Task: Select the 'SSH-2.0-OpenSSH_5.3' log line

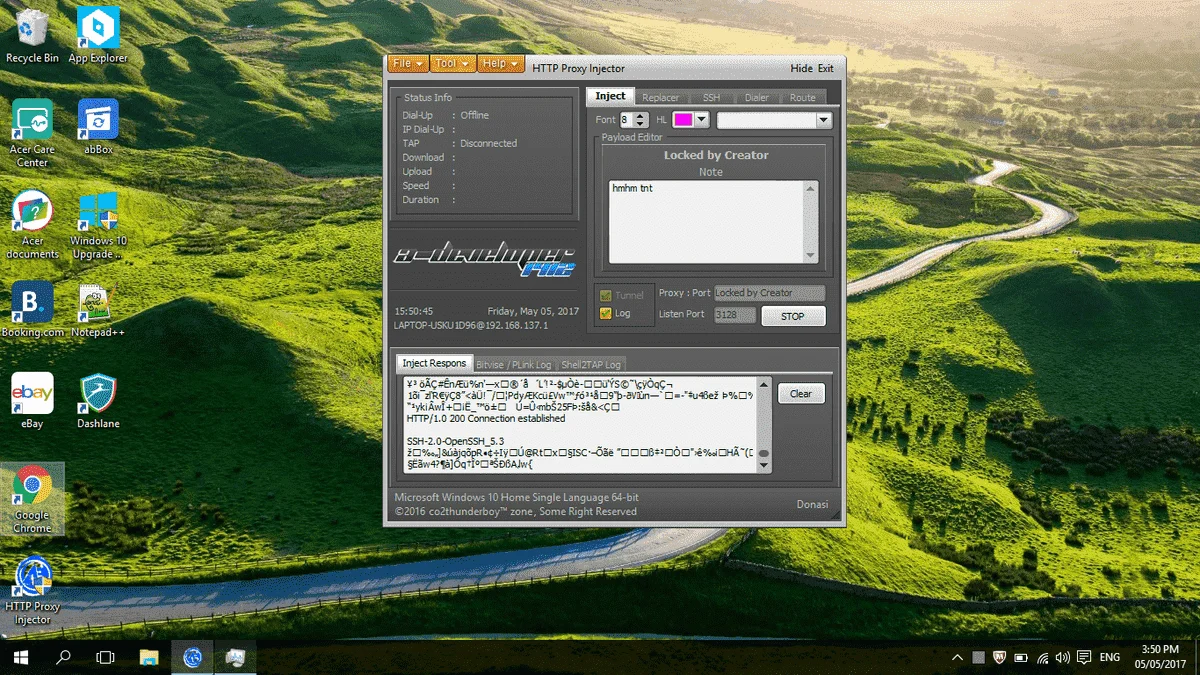Action: pos(455,440)
